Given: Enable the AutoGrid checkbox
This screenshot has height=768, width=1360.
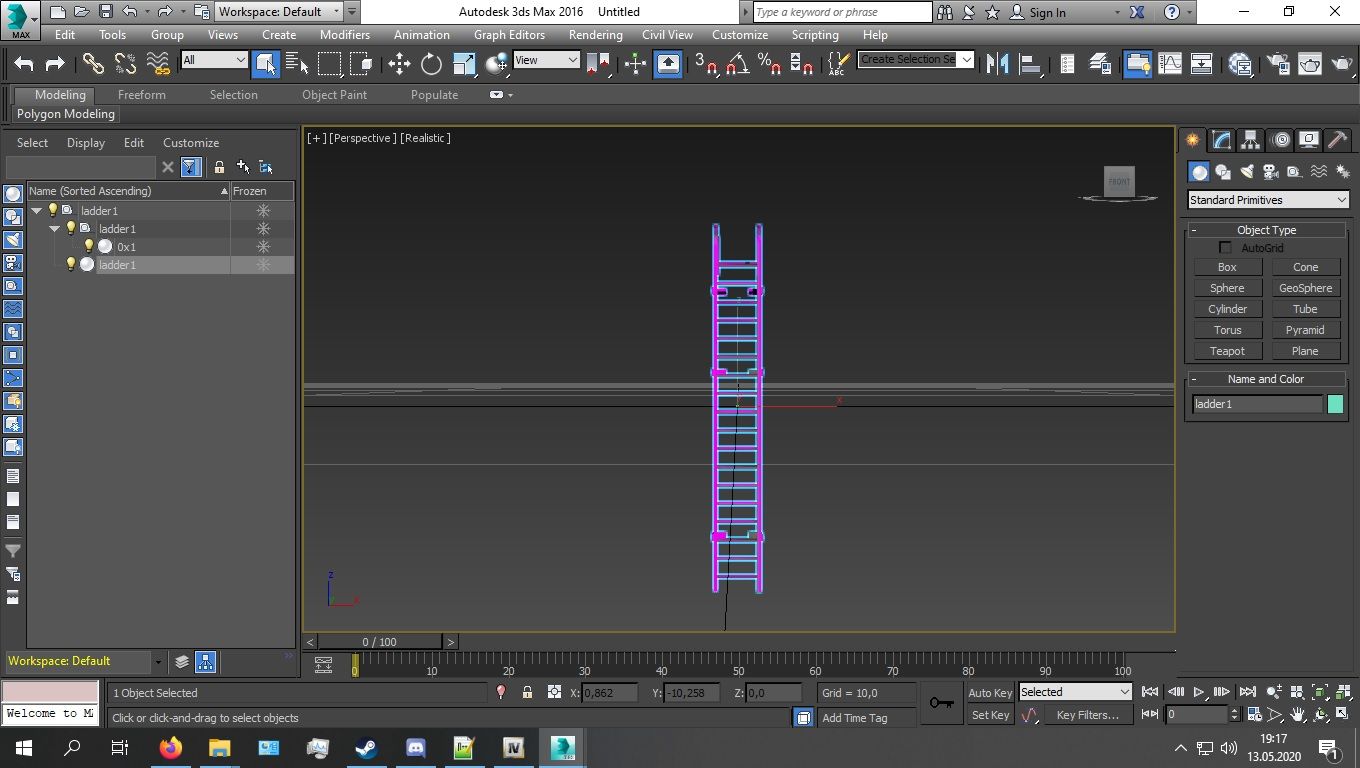Looking at the screenshot, I should point(1225,248).
